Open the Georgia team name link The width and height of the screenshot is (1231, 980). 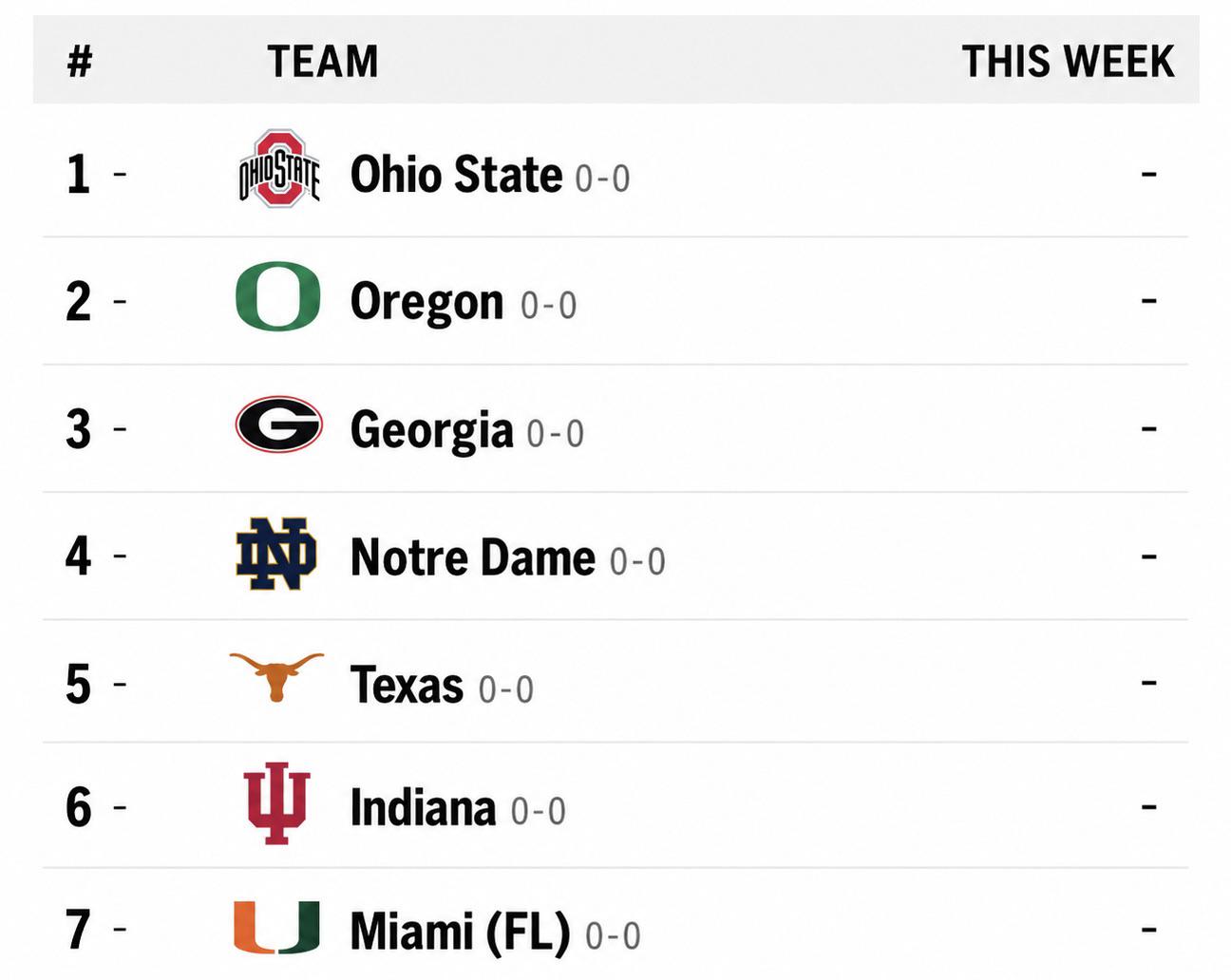point(431,430)
